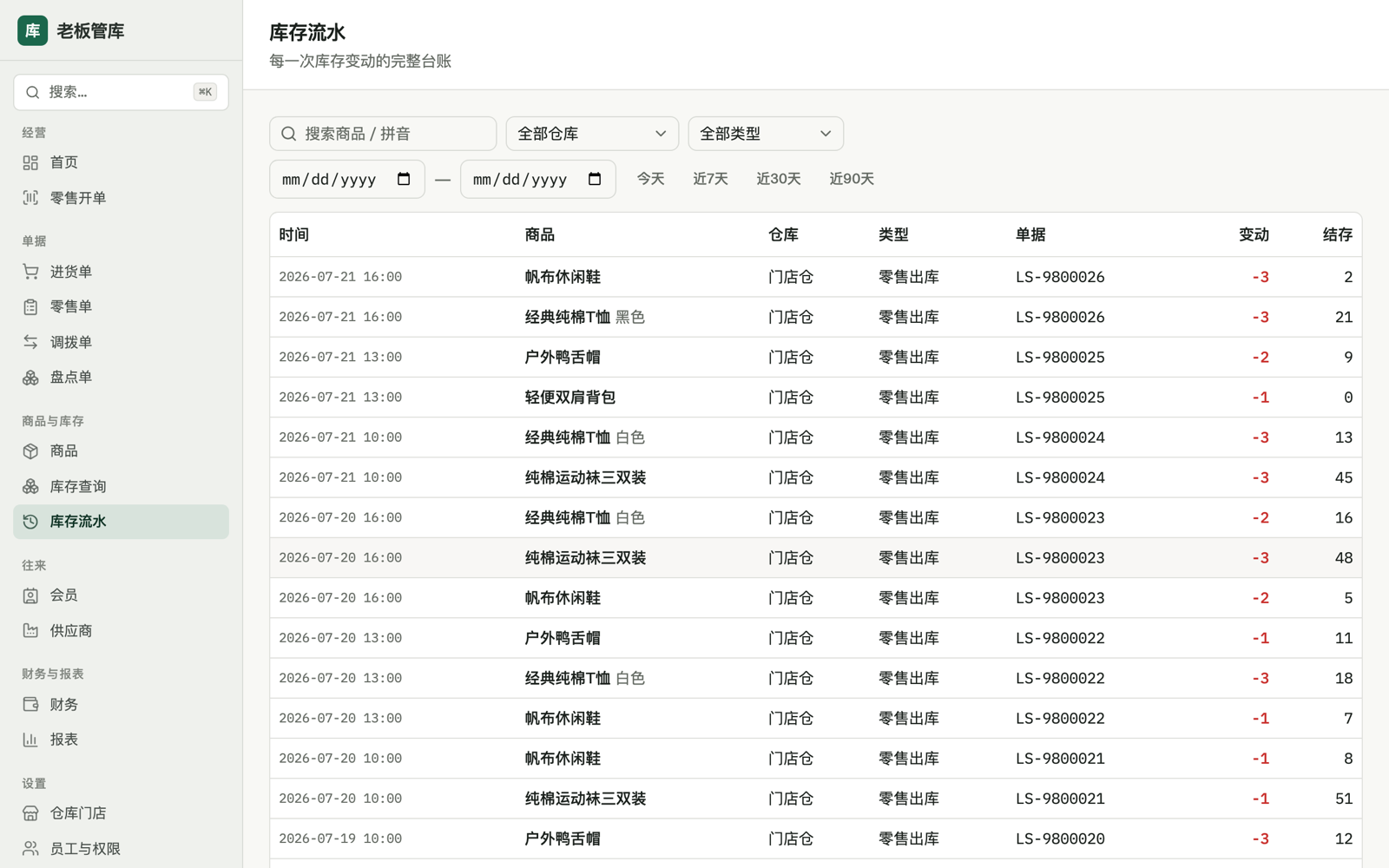Click the 库存流水 history icon

coord(30,522)
